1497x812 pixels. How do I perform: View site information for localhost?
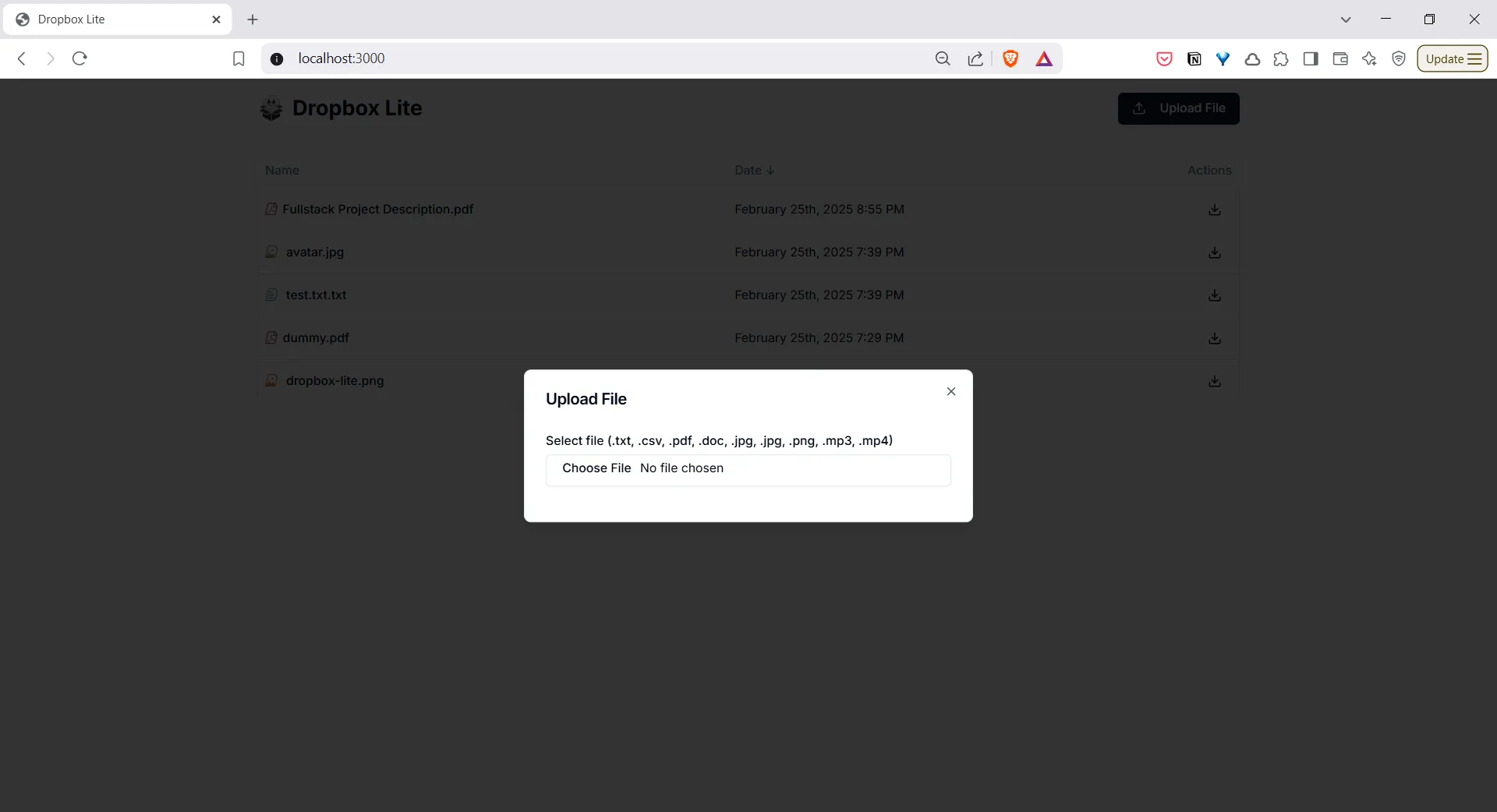coord(277,58)
